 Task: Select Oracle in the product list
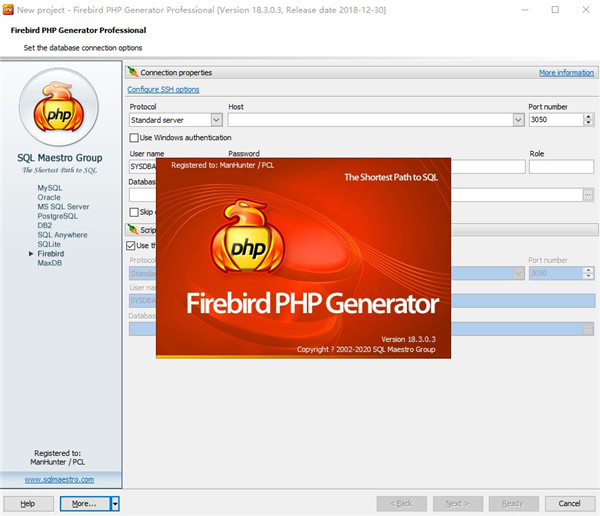click(x=49, y=197)
